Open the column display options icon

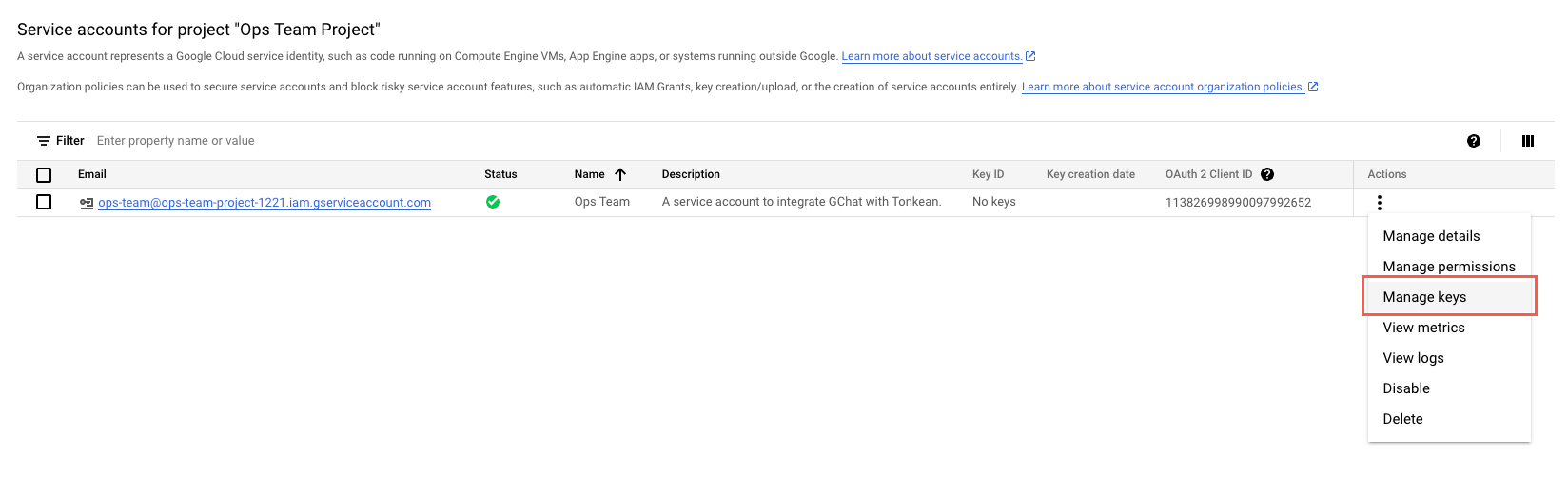(1527, 141)
